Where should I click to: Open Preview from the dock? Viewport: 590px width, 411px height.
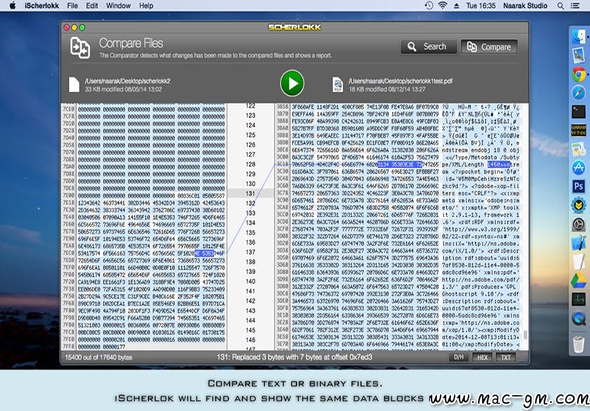pos(579,55)
